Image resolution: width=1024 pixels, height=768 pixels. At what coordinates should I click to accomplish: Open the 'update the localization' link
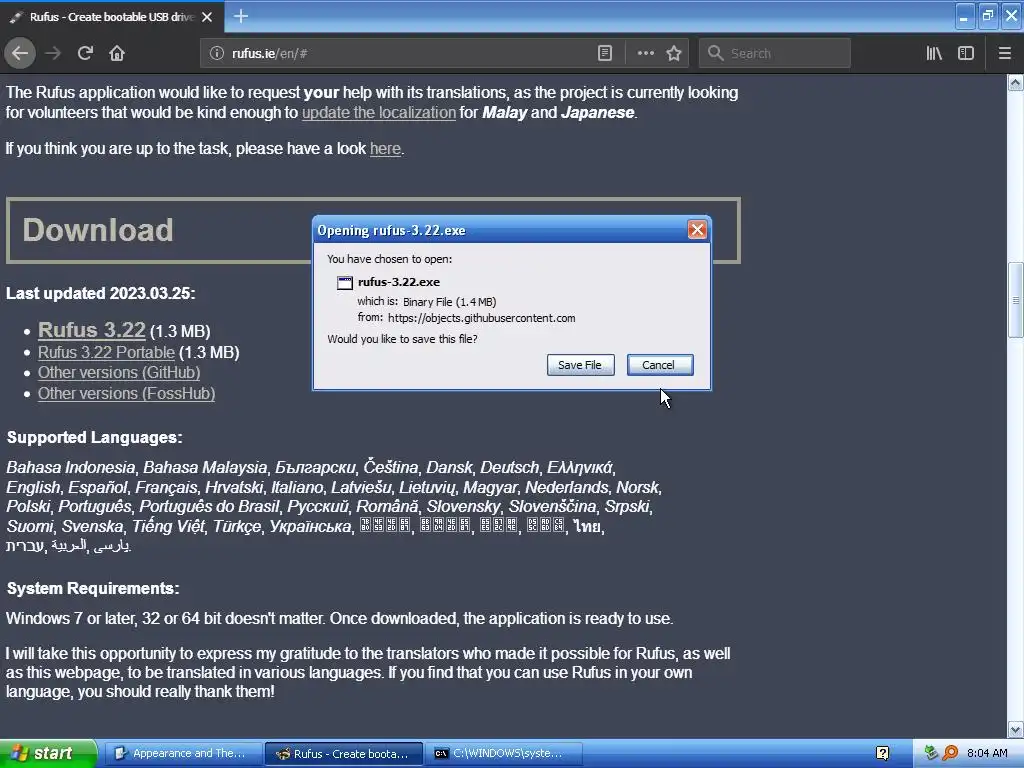click(x=379, y=112)
